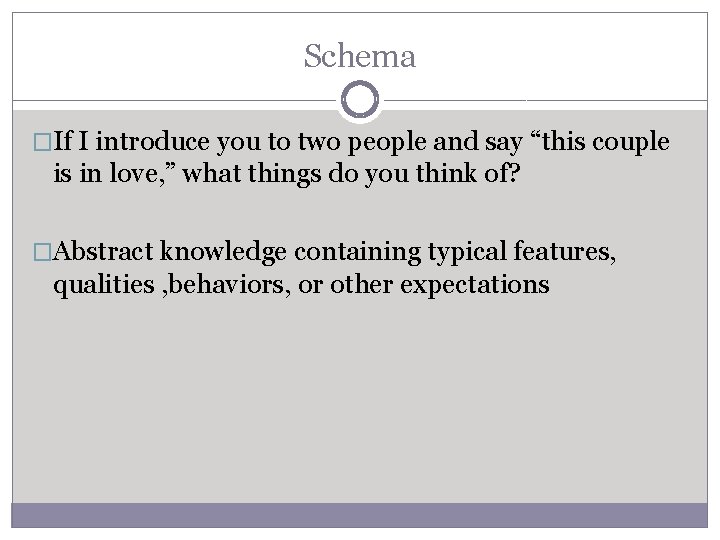The image size is (720, 540).
Task: Click the Schema slide title
Action: point(360,56)
